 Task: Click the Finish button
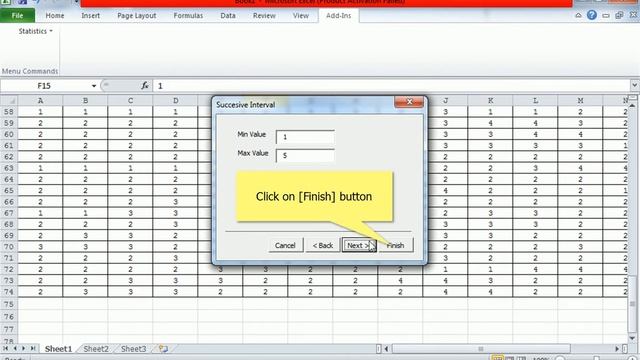(x=396, y=245)
